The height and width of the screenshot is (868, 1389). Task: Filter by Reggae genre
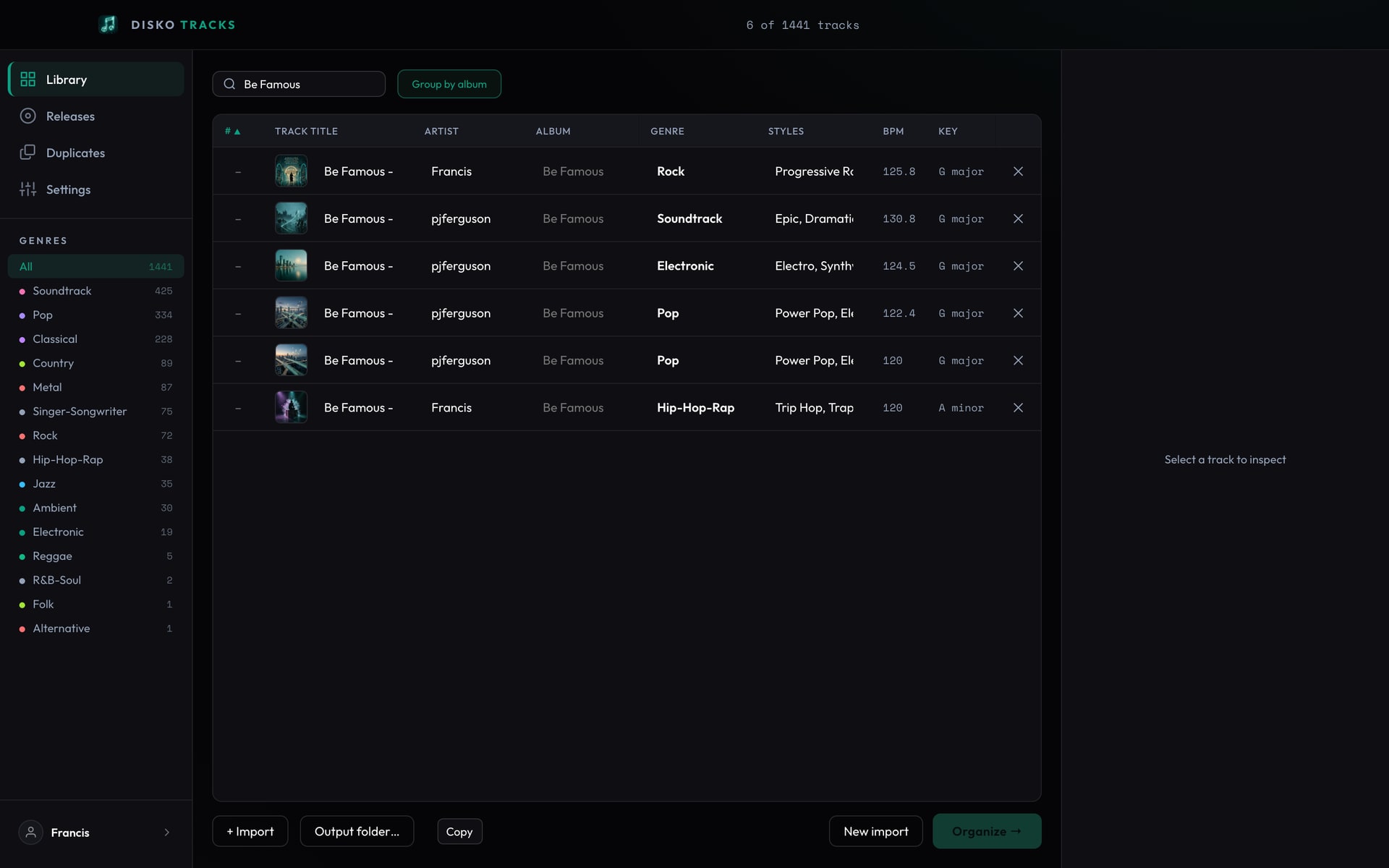pyautogui.click(x=95, y=556)
